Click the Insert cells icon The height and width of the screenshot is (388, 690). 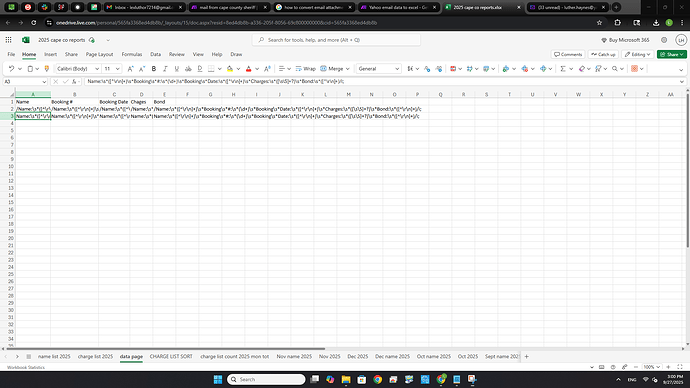click(x=506, y=69)
